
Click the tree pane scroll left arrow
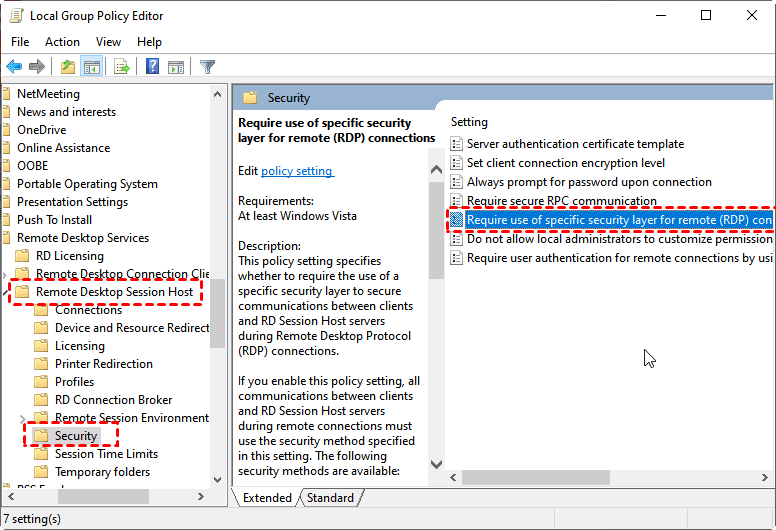[10, 496]
